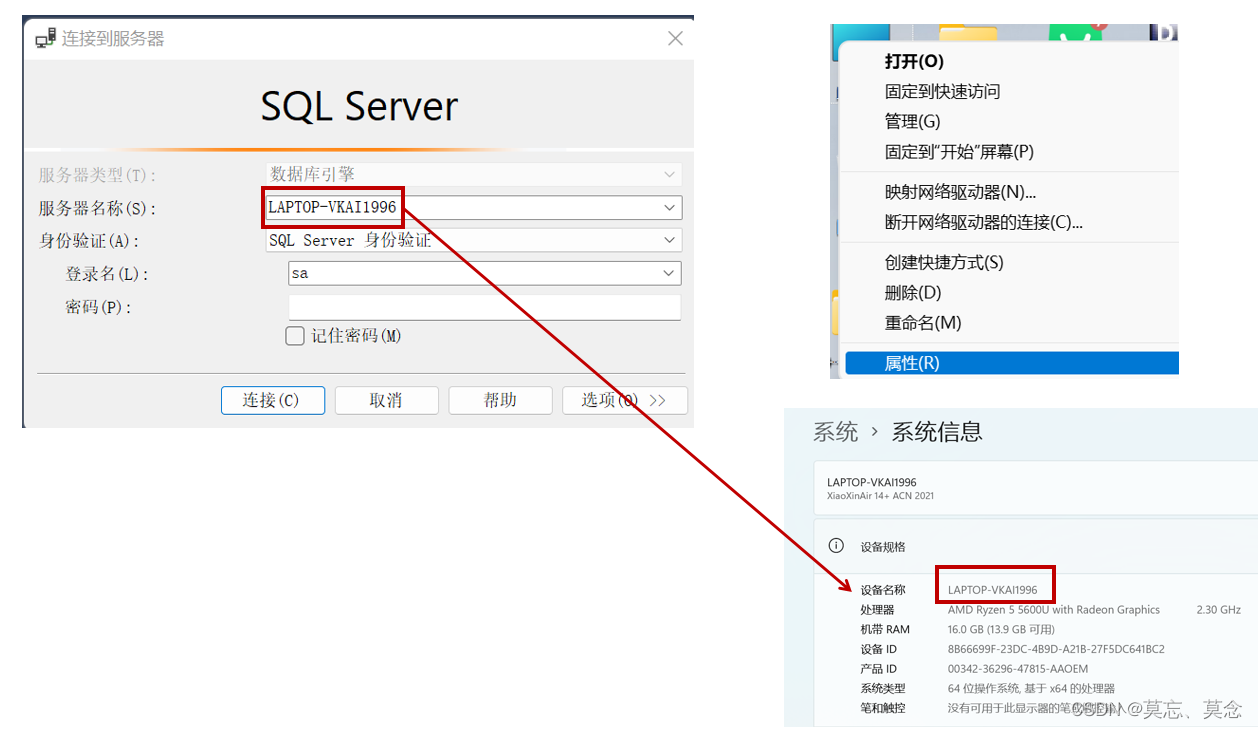Click the 处理器 label
Viewport: 1258px width, 729px height.
[877, 610]
